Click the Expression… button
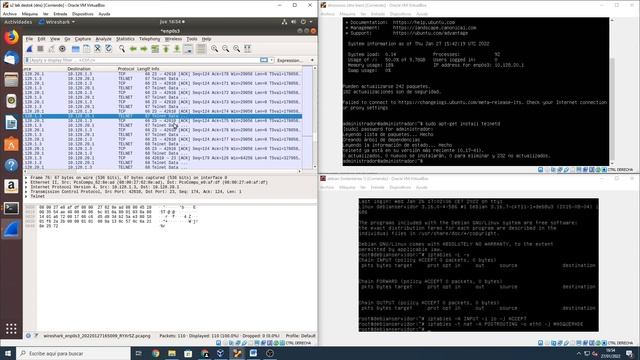Viewport: 640px width, 360px height. [x=289, y=60]
